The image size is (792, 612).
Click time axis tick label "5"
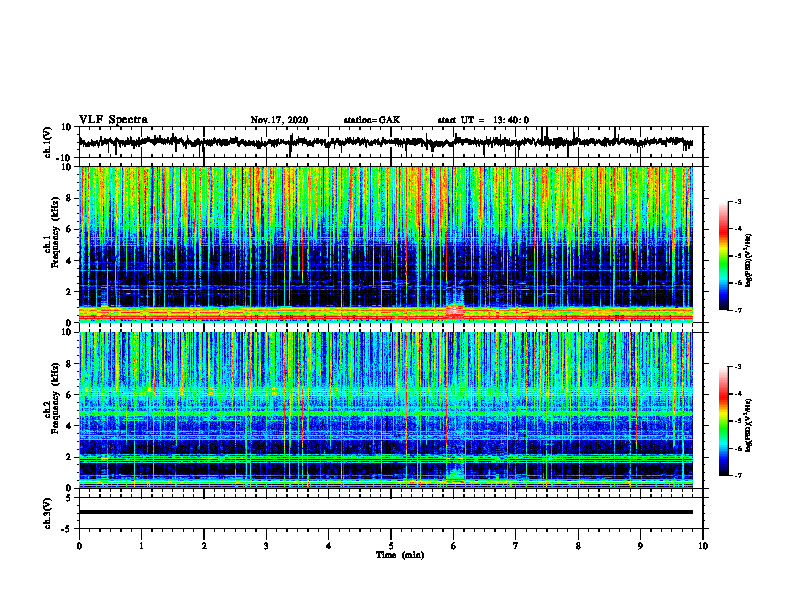(x=391, y=546)
